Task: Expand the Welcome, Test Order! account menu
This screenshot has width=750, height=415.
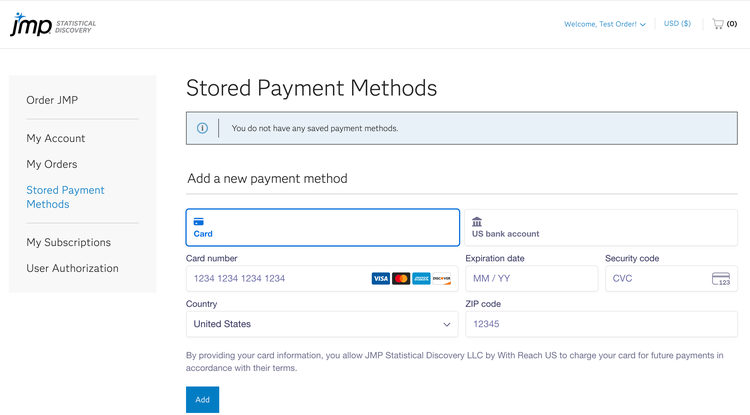Action: 605,24
